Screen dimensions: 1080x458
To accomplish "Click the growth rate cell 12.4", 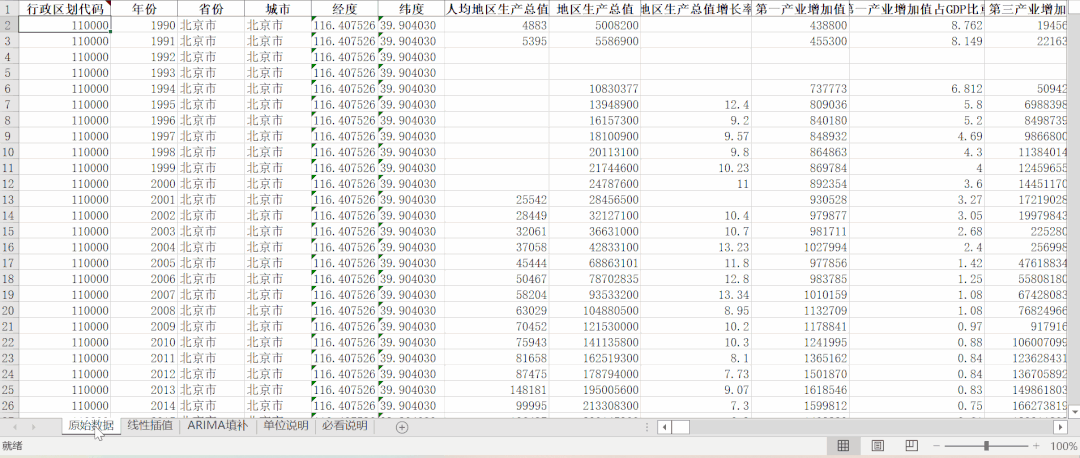I will pyautogui.click(x=696, y=105).
